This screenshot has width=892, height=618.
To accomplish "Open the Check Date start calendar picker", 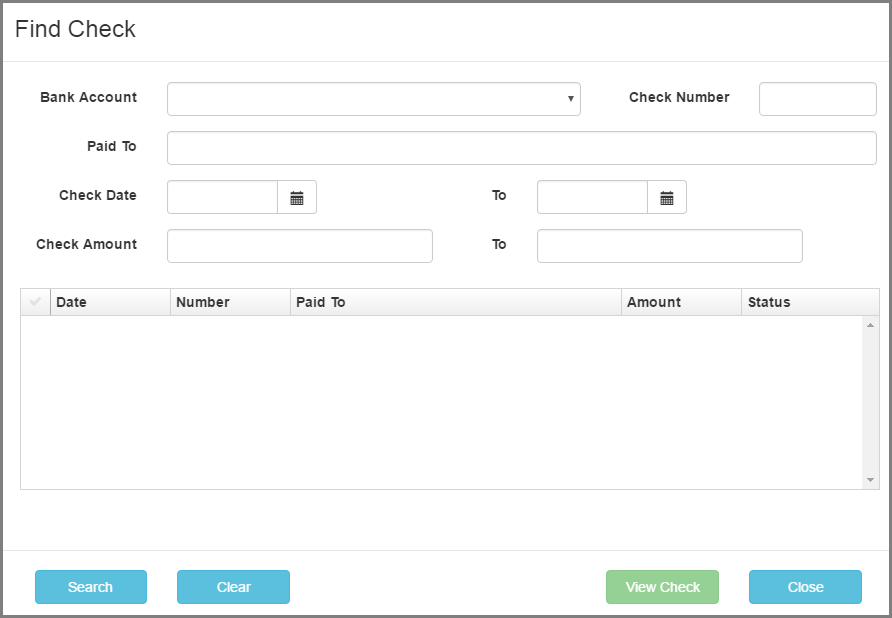I will tap(297, 197).
